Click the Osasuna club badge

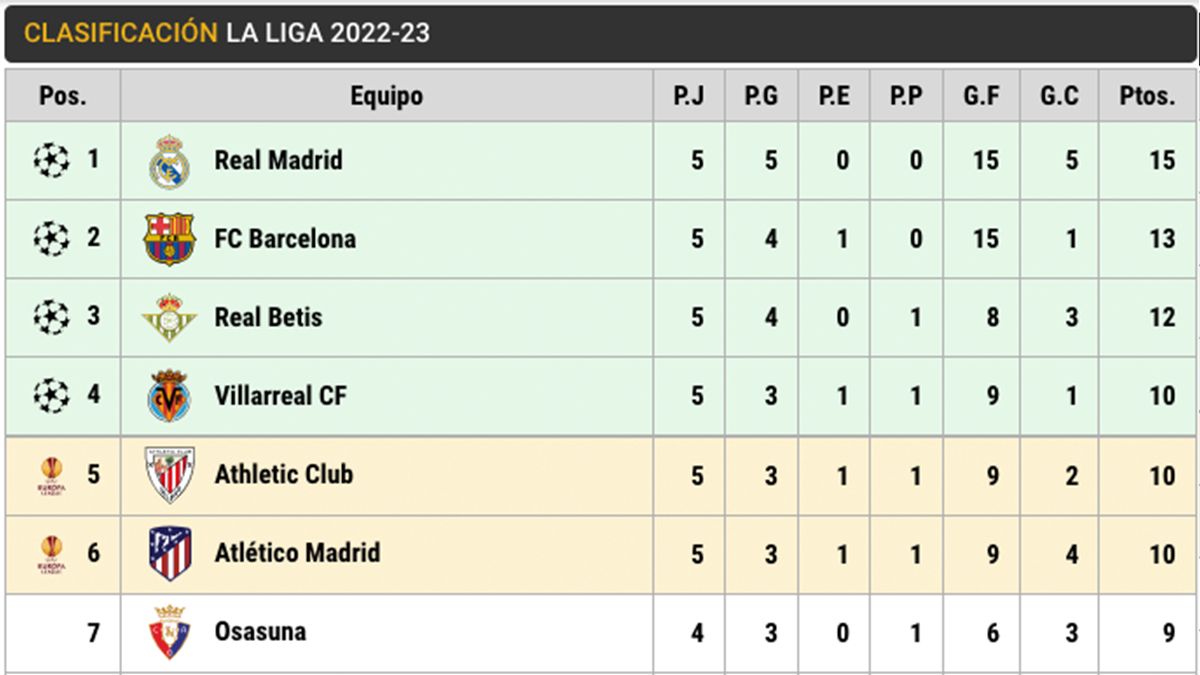pyautogui.click(x=169, y=632)
